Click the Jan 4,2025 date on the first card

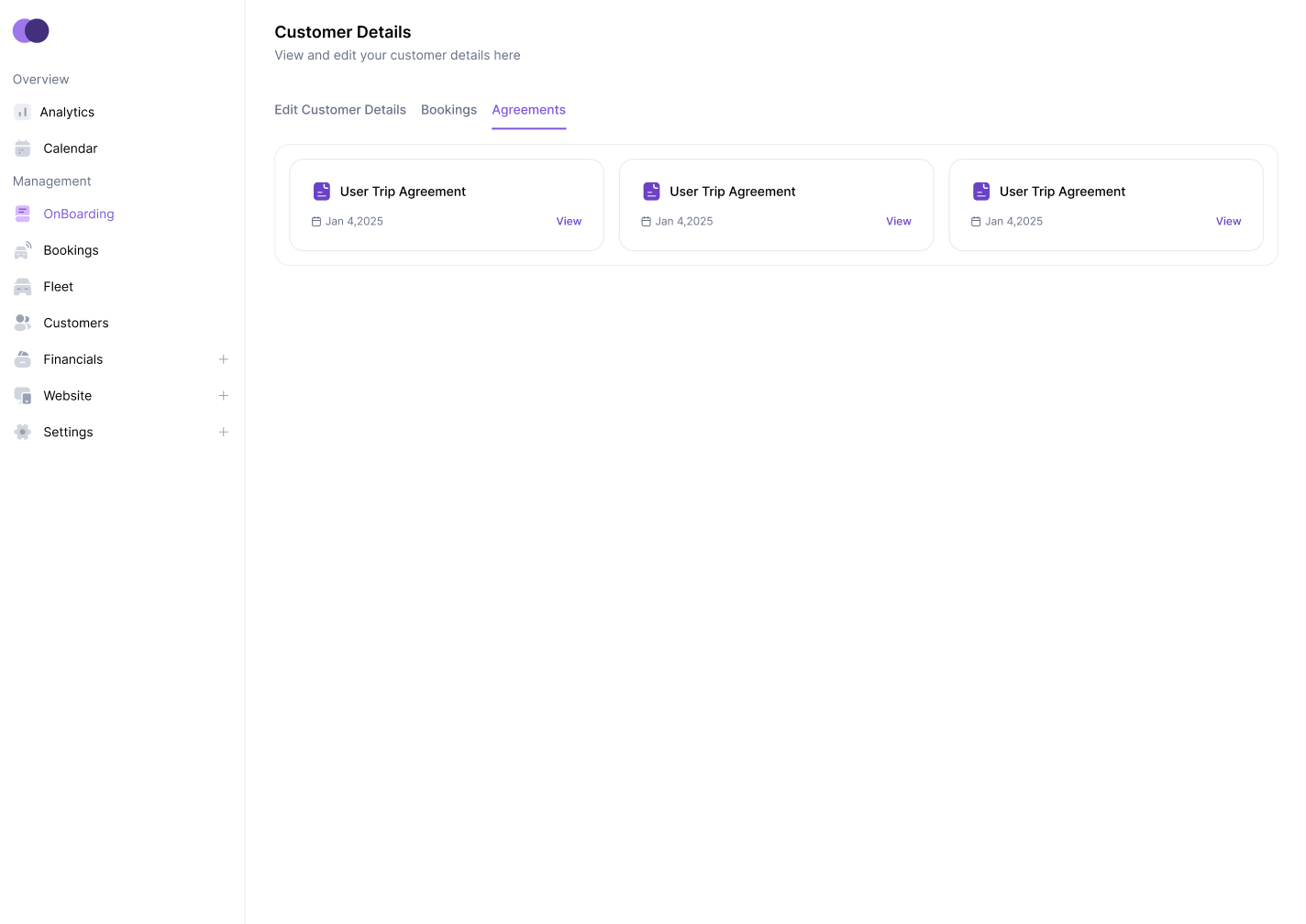(354, 222)
